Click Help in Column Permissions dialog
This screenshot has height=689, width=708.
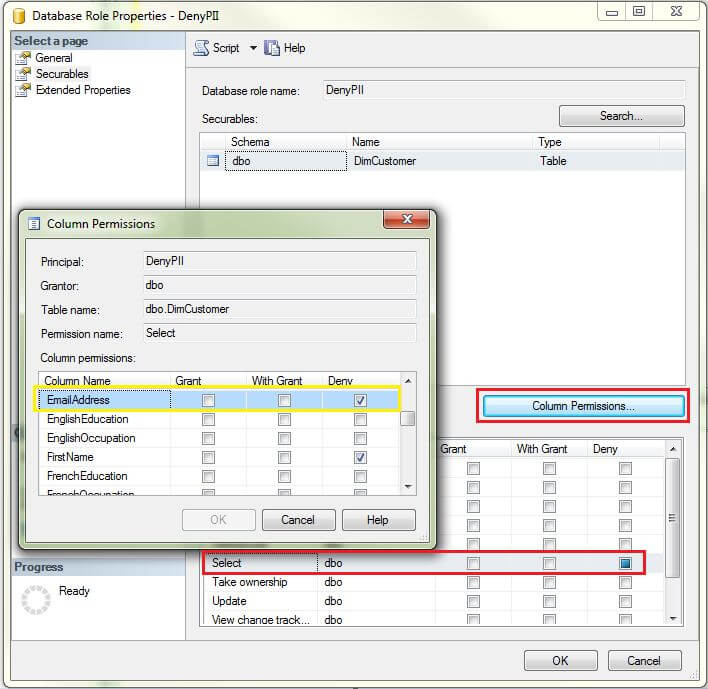[378, 520]
